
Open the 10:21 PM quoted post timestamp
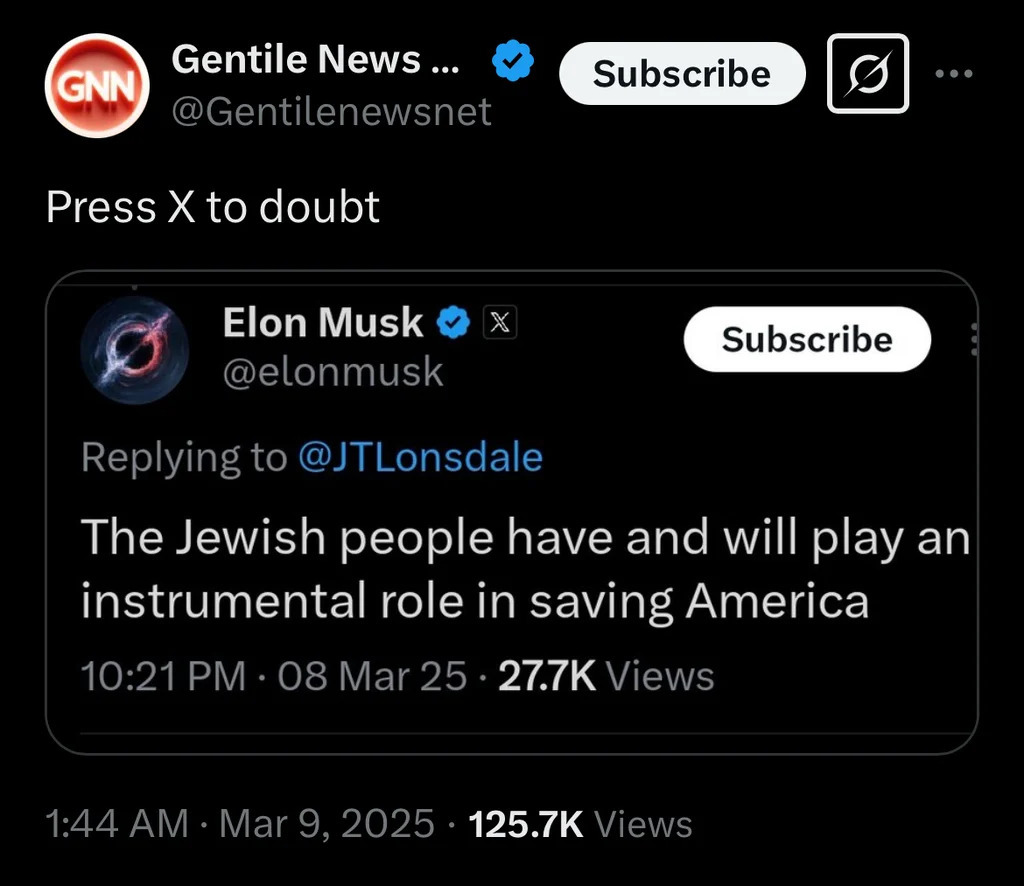click(272, 677)
